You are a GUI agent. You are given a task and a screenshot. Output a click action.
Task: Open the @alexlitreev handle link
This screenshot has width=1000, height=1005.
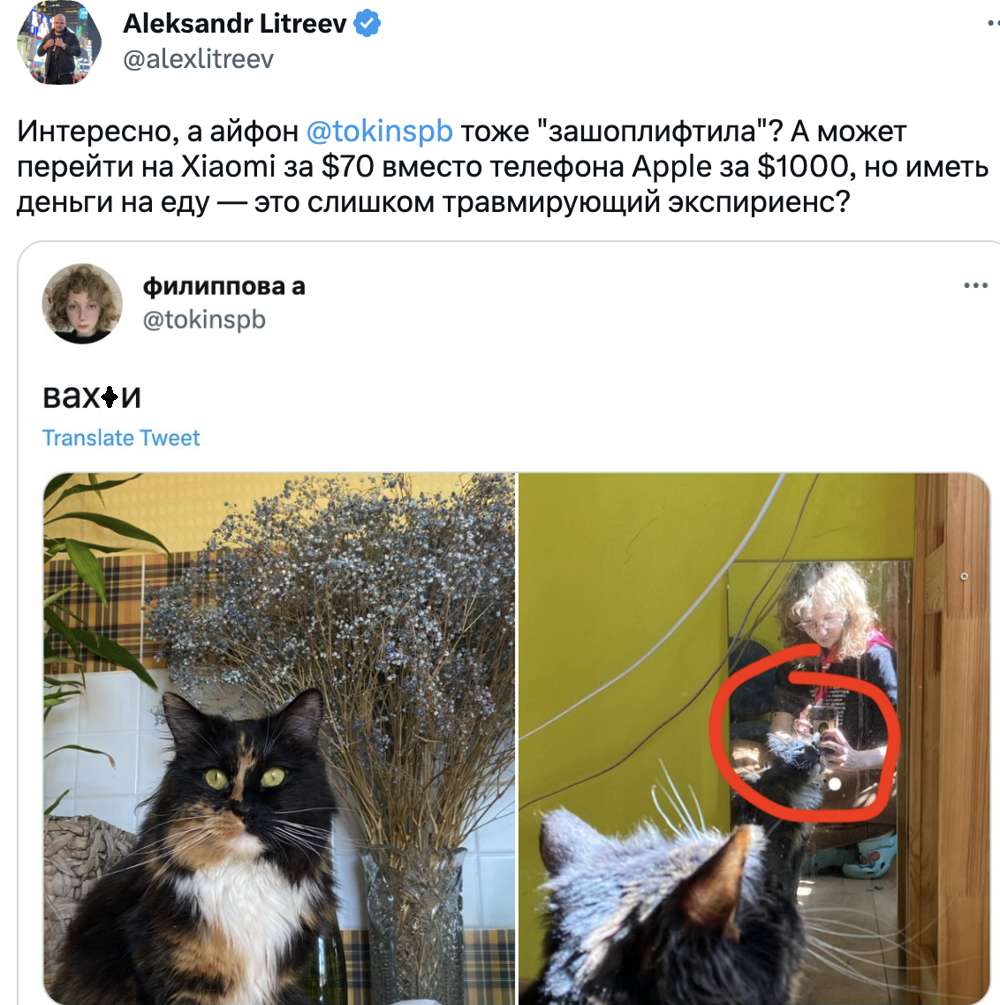click(x=198, y=60)
